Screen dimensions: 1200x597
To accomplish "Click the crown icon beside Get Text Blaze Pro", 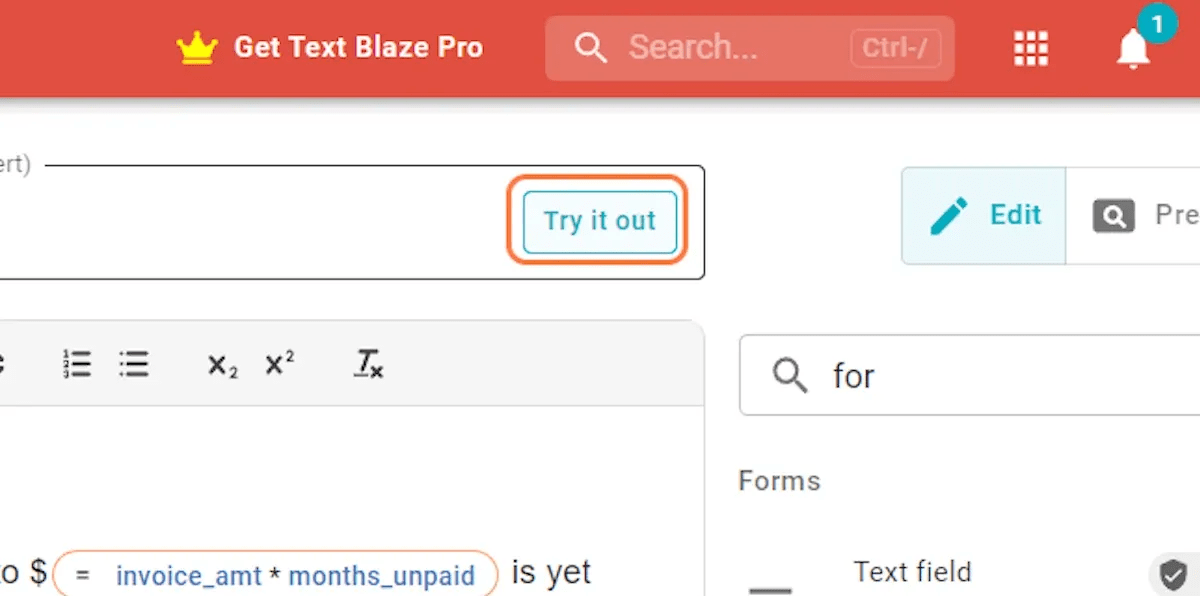I will tap(197, 46).
